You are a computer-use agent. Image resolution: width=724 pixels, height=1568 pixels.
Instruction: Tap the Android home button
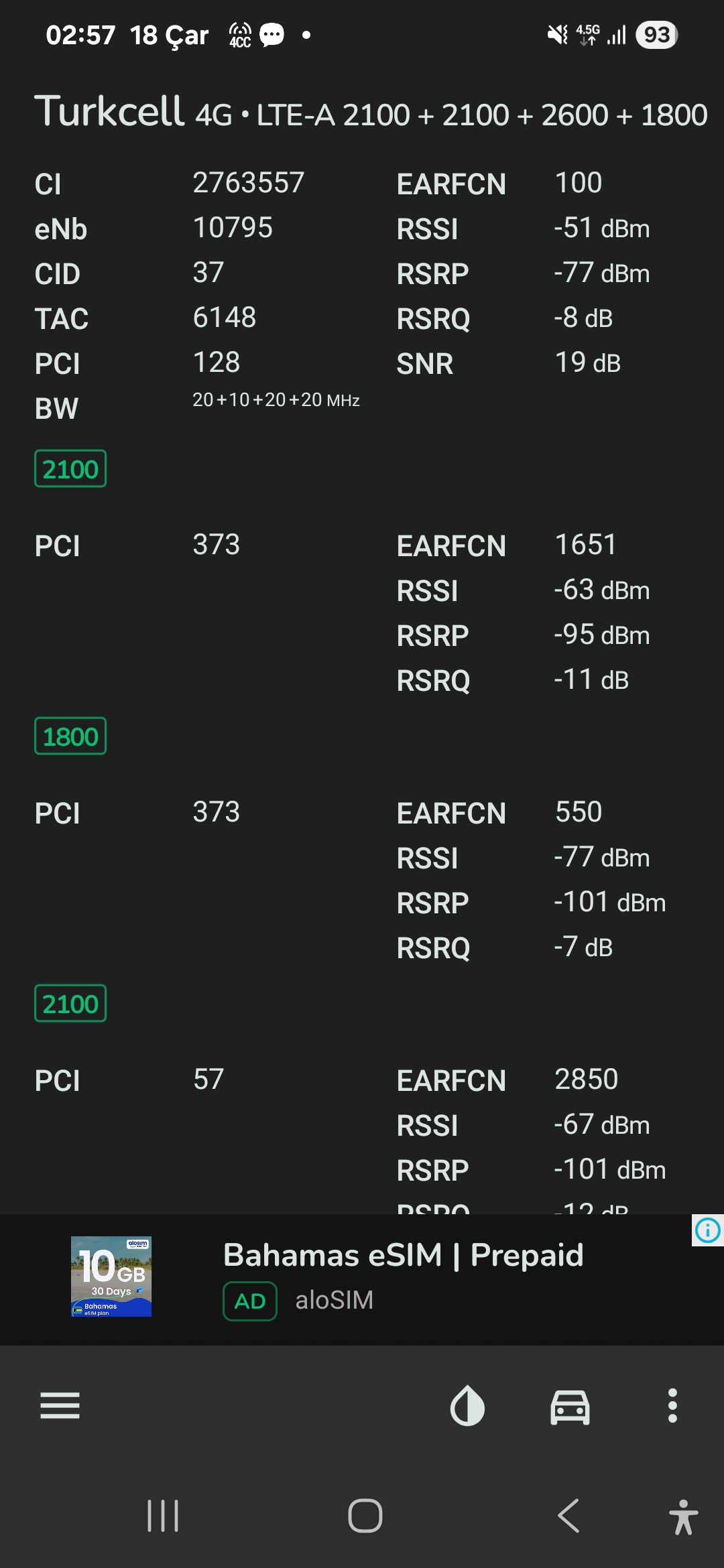pos(365,1516)
